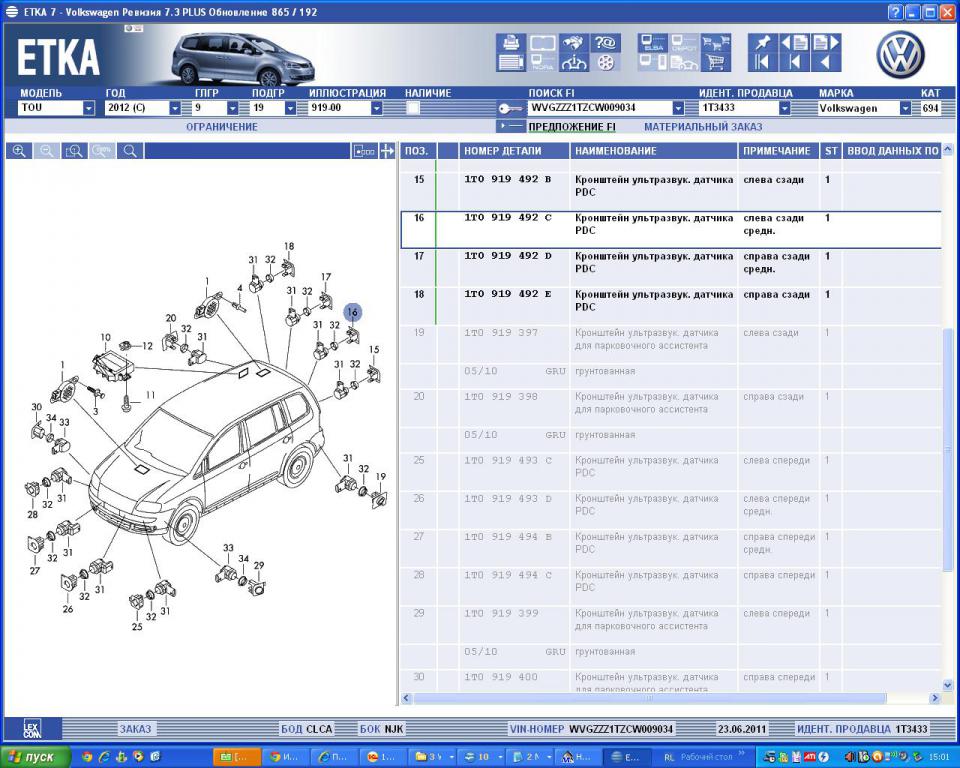Click the key icon beside ПОИСК FI

click(509, 109)
